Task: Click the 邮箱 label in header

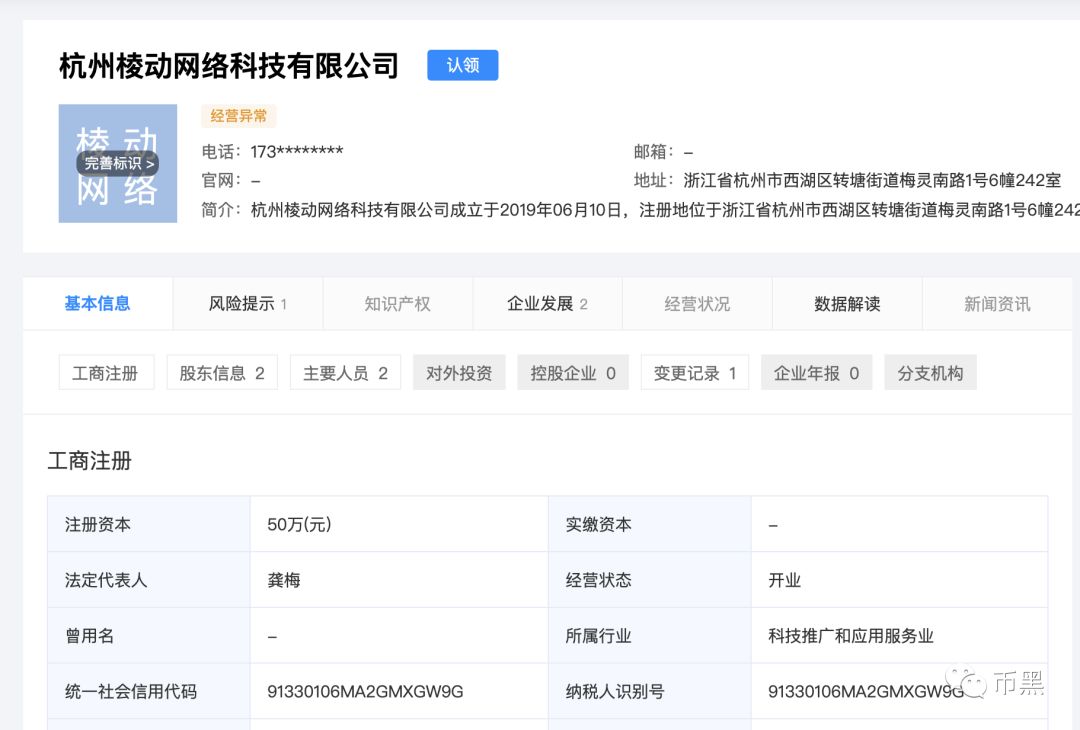Action: 653,152
